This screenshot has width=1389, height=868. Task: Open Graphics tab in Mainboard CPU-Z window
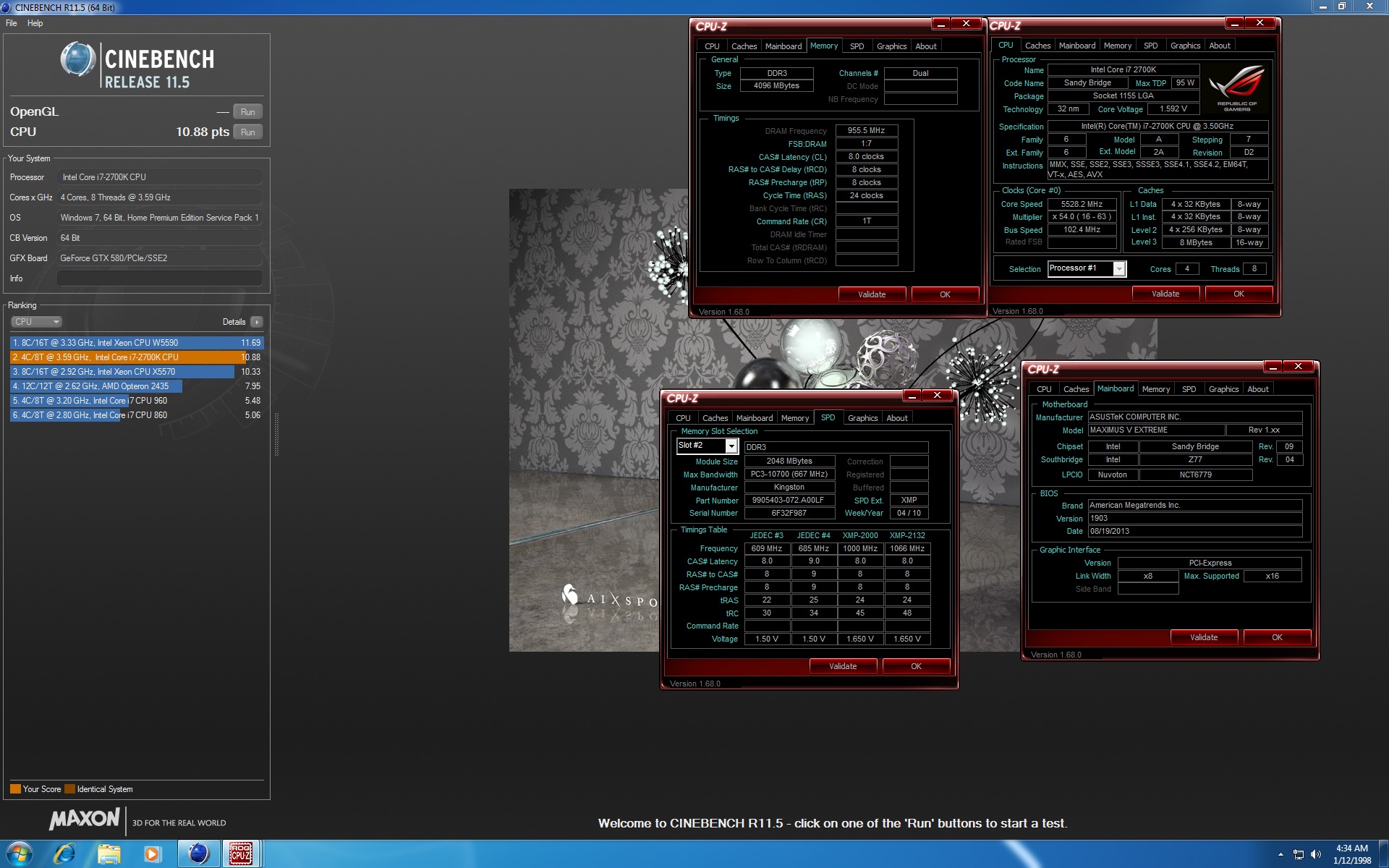coord(1223,389)
